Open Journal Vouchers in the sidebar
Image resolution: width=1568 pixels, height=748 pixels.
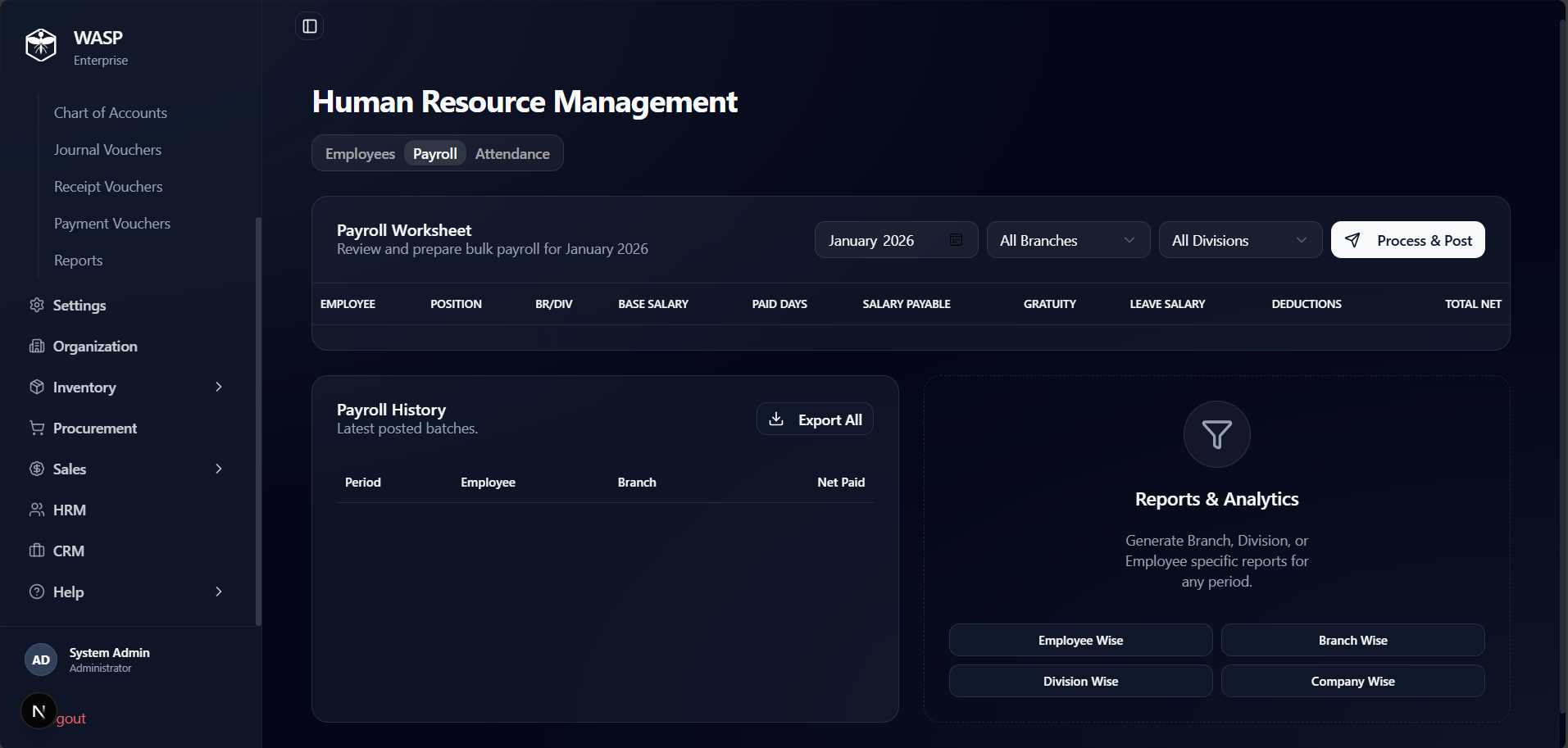point(107,150)
